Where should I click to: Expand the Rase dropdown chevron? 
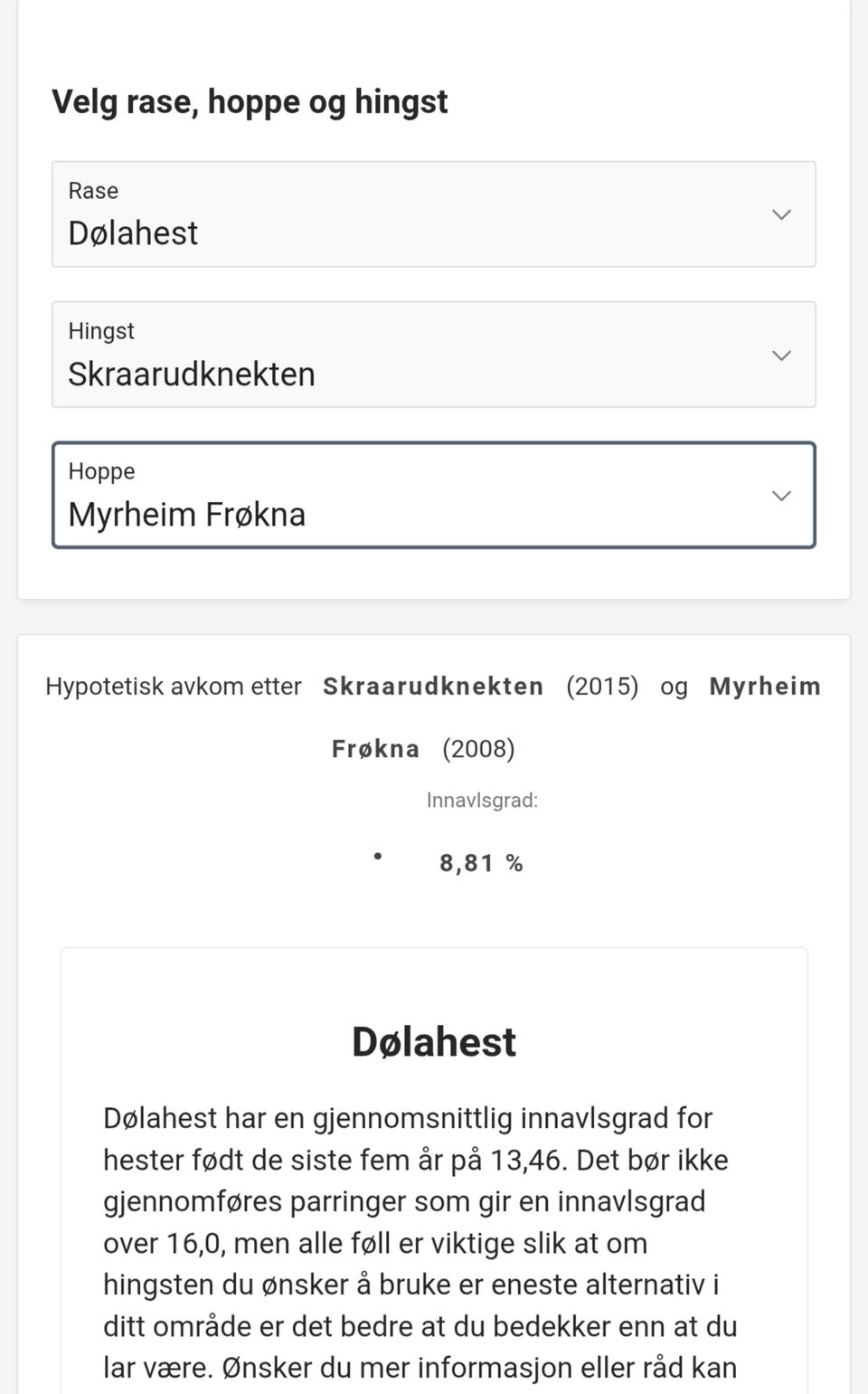coord(781,214)
